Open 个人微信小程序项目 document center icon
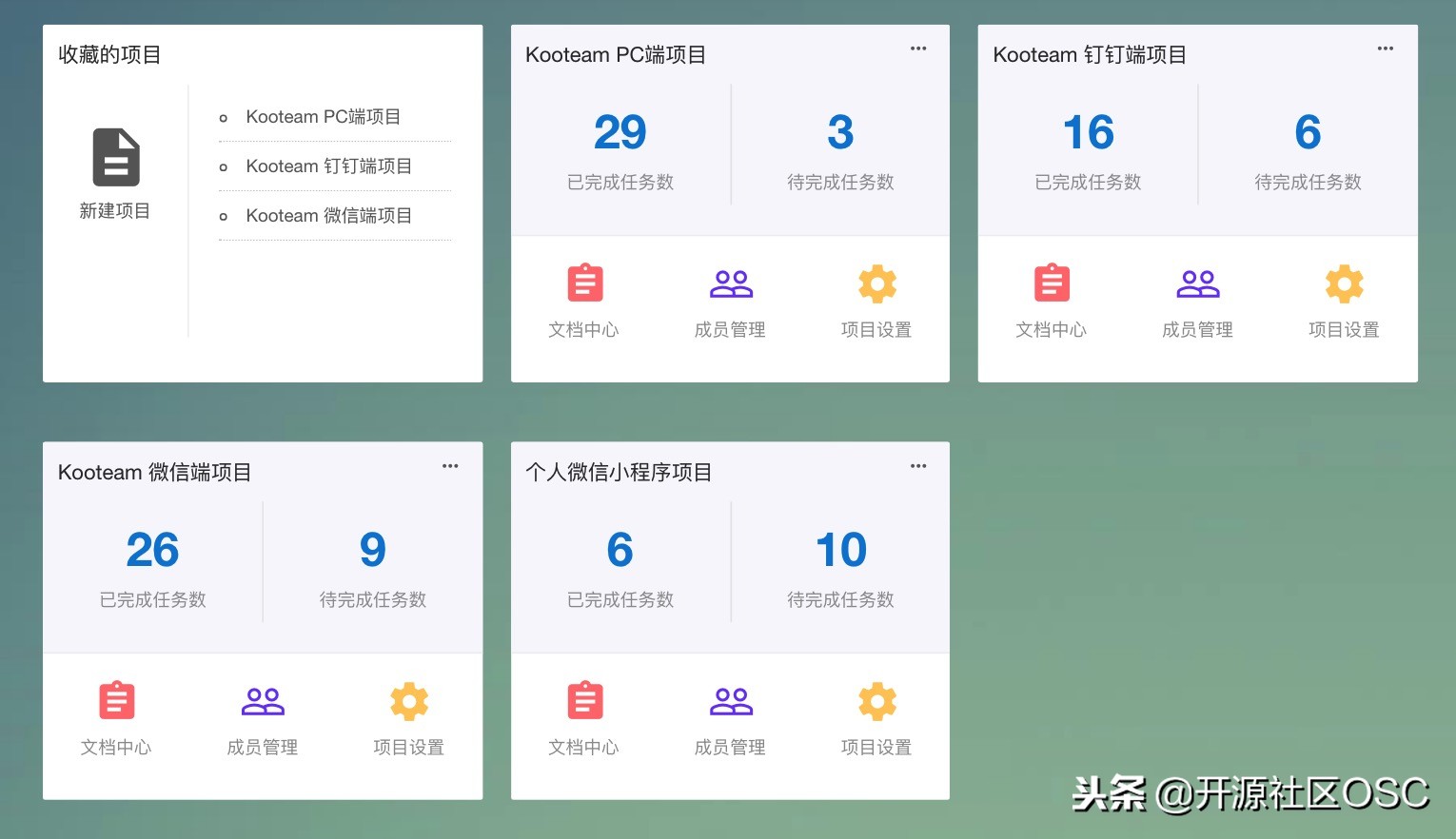The width and height of the screenshot is (1456, 839). (585, 700)
